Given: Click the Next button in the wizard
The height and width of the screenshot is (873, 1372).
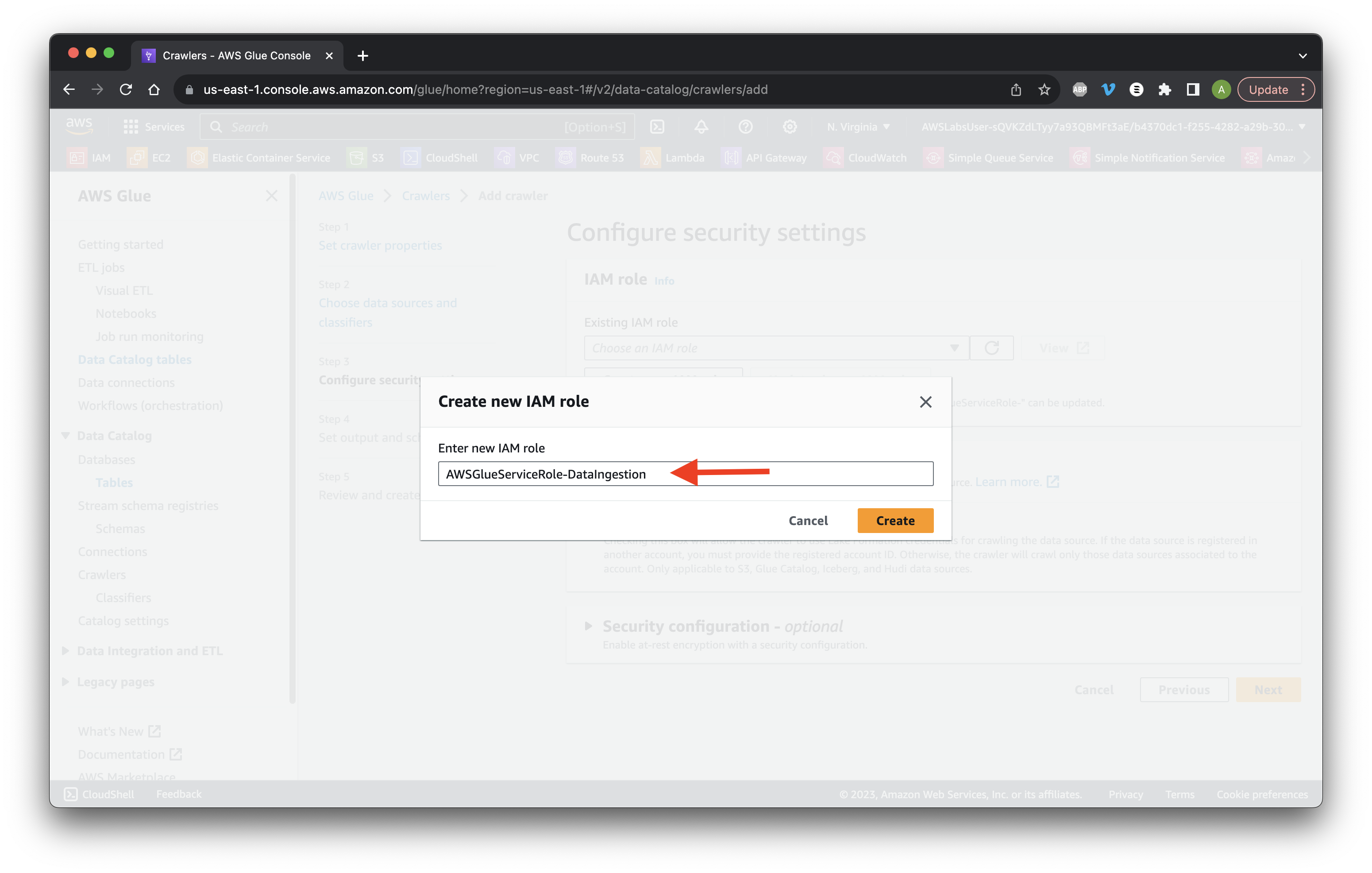Looking at the screenshot, I should 1268,690.
